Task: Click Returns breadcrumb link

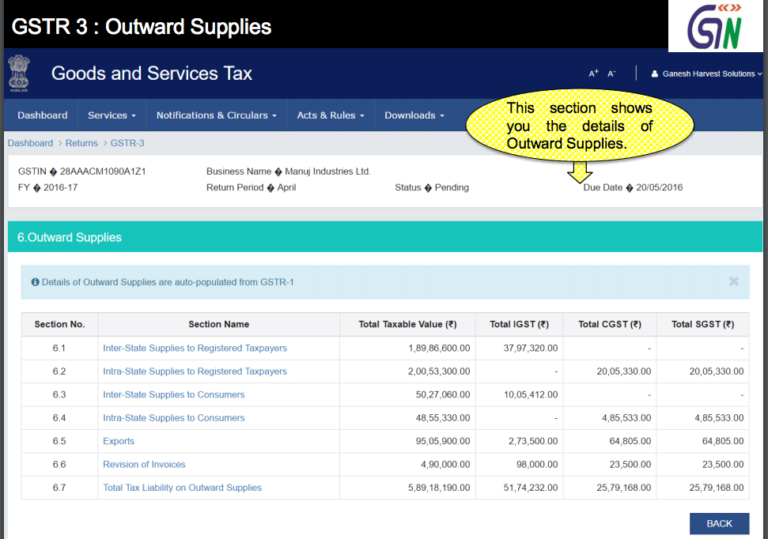Action: coord(81,143)
